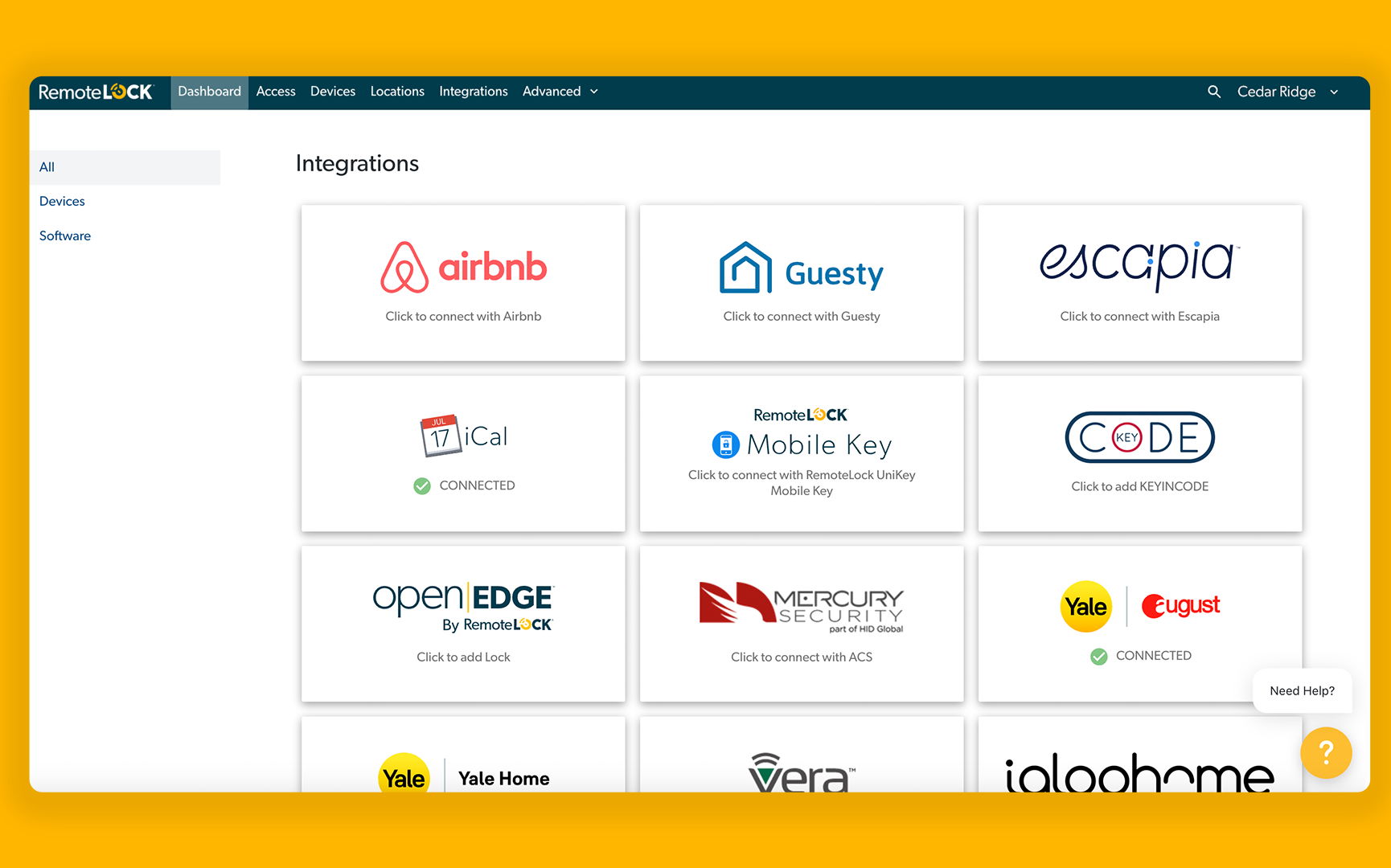Click the KEYINCODE logo
The image size is (1391, 868).
point(1139,437)
